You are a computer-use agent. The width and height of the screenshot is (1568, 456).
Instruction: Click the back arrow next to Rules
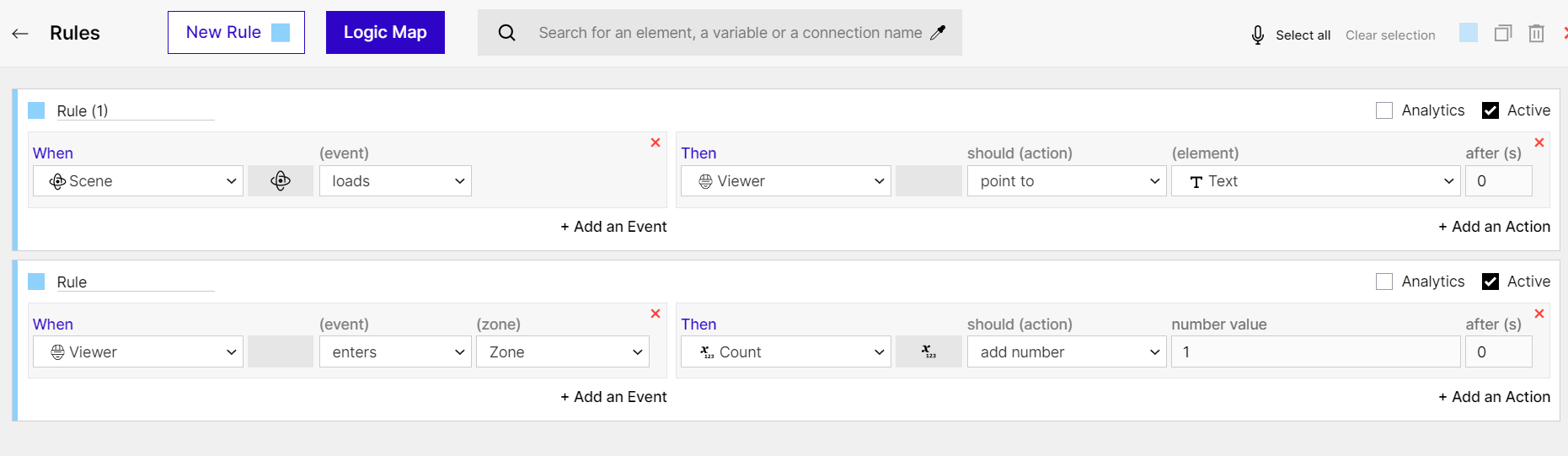pyautogui.click(x=20, y=34)
